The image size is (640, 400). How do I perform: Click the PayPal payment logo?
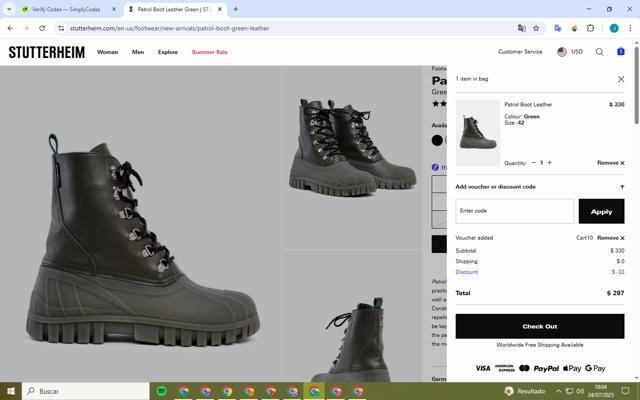(546, 368)
